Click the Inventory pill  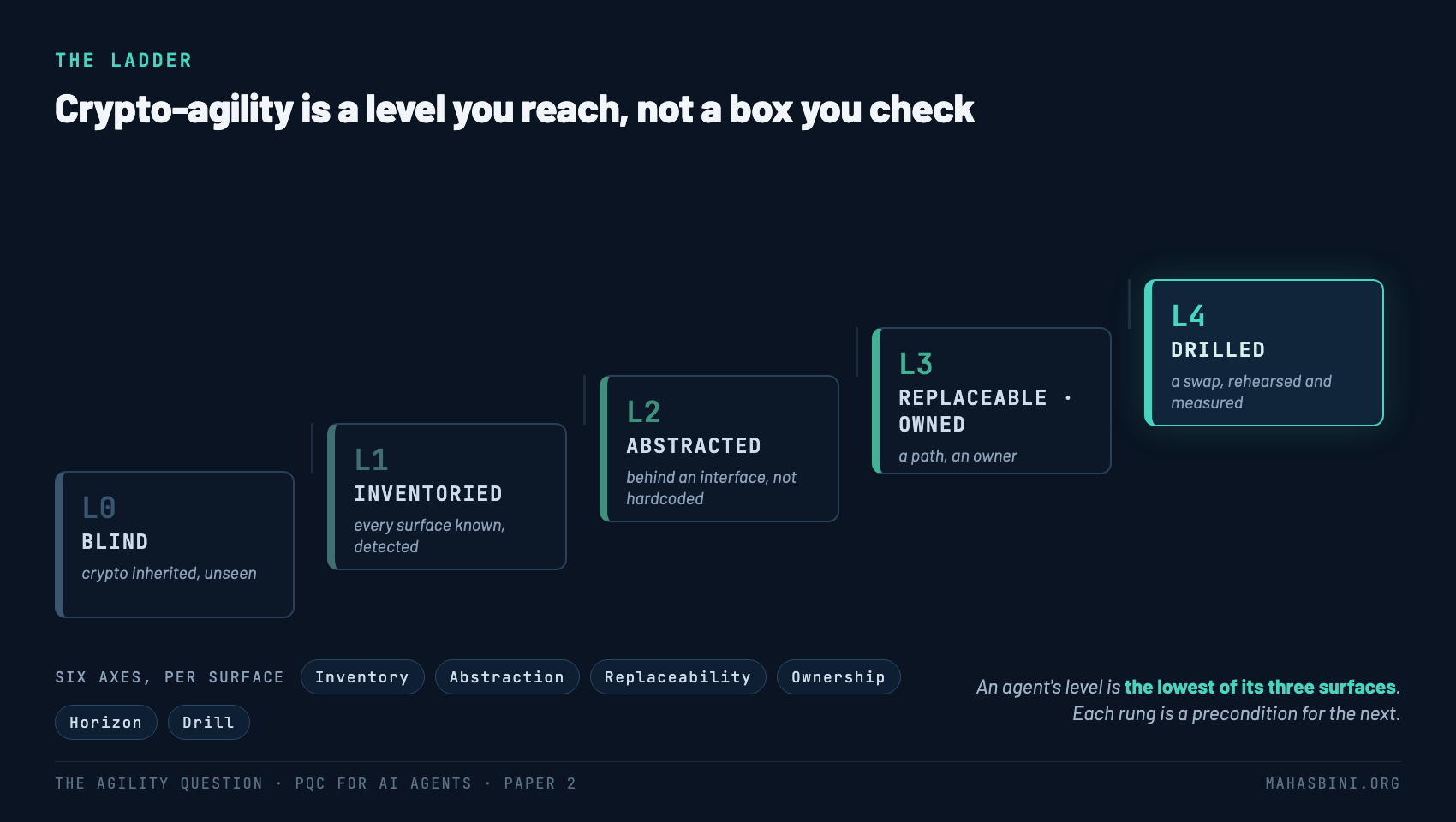[362, 677]
